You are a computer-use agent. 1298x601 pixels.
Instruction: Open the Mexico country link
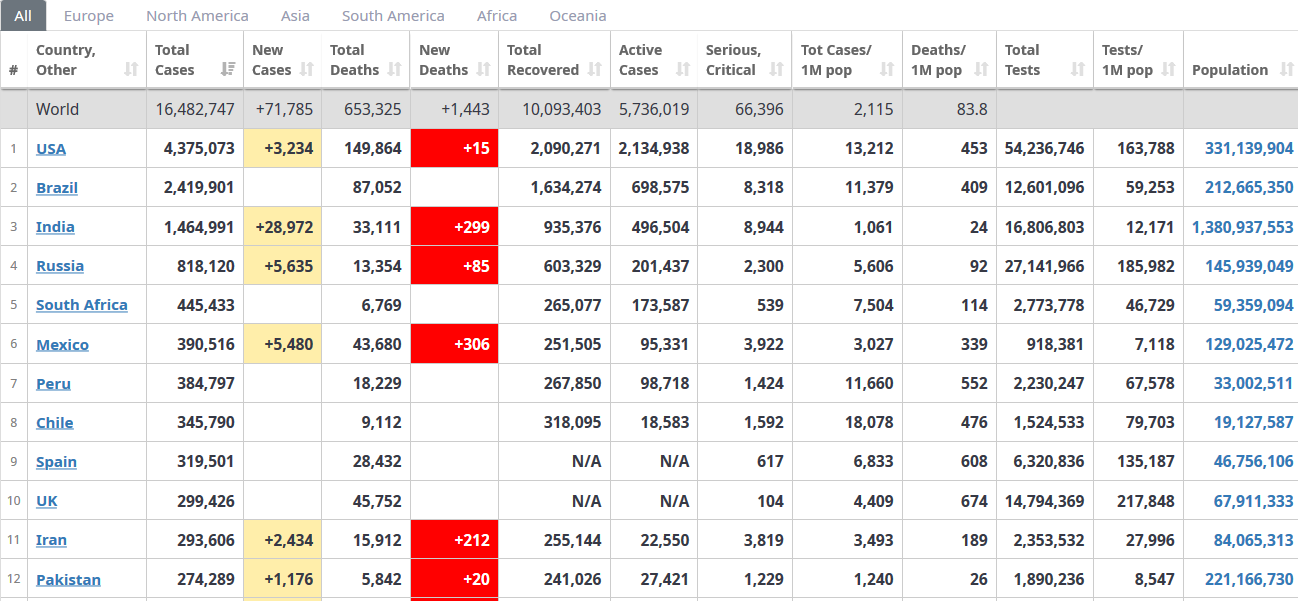(x=62, y=345)
